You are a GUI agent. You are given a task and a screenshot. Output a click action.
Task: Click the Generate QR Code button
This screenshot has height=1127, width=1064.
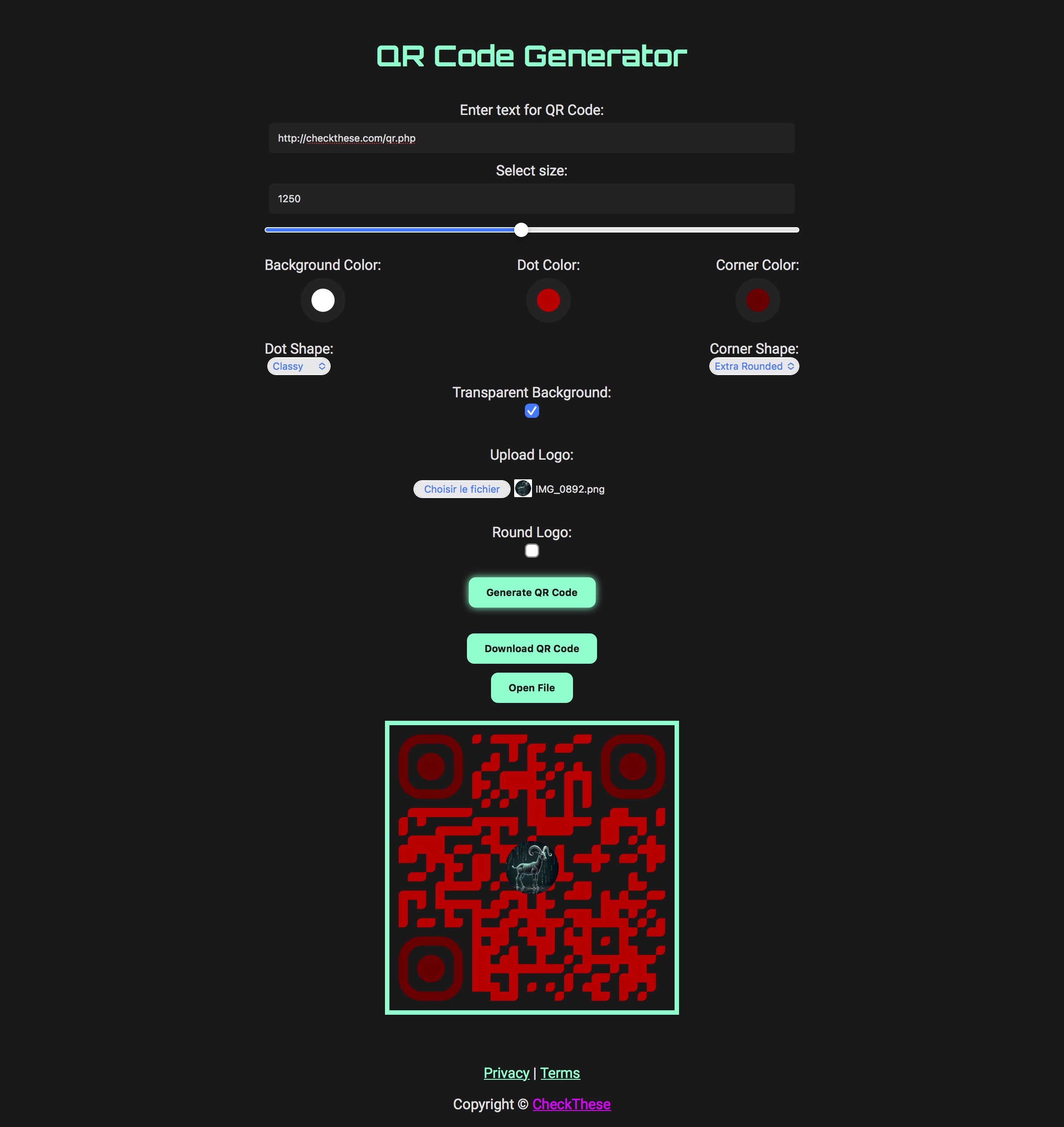pyautogui.click(x=532, y=592)
